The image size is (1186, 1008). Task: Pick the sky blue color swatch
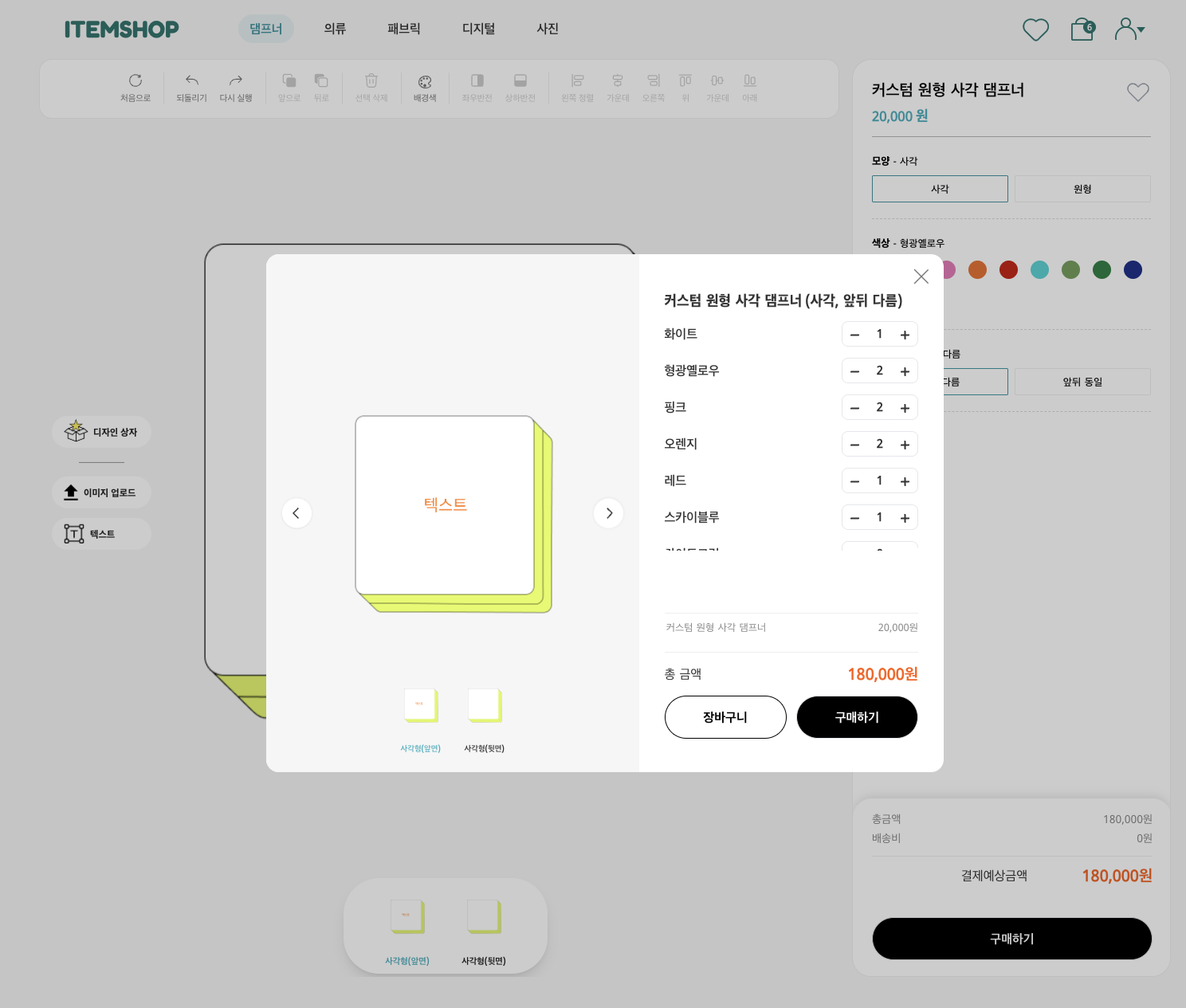[1039, 270]
